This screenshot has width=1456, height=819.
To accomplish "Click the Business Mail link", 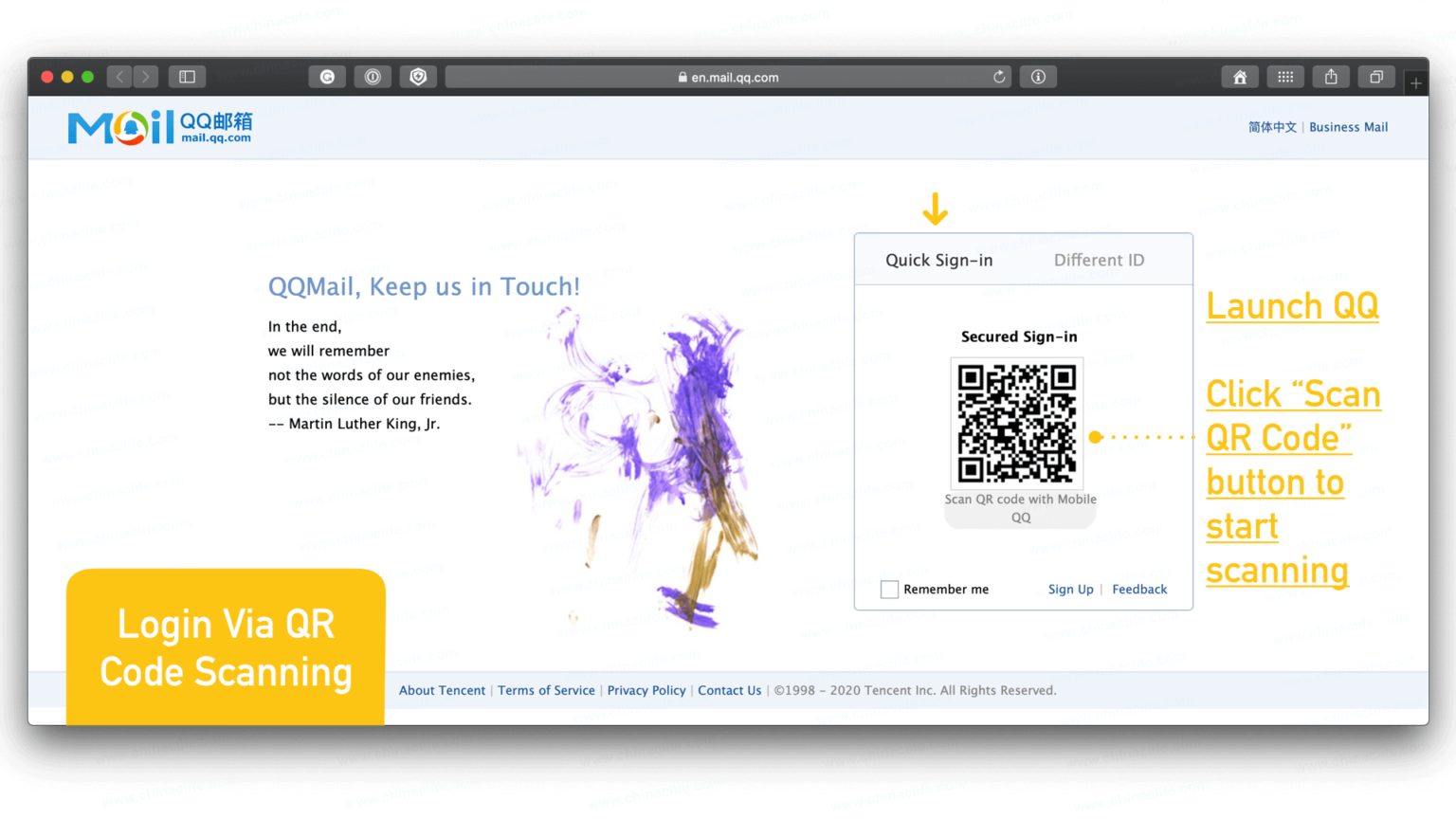I will point(1348,126).
